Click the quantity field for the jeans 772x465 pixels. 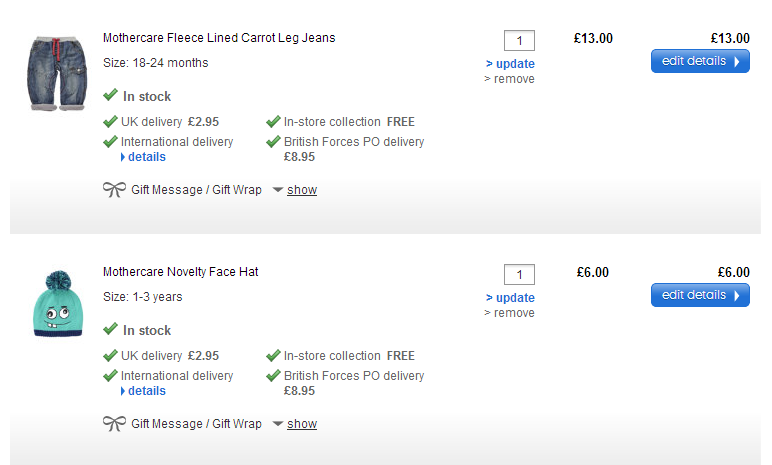pyautogui.click(x=519, y=41)
